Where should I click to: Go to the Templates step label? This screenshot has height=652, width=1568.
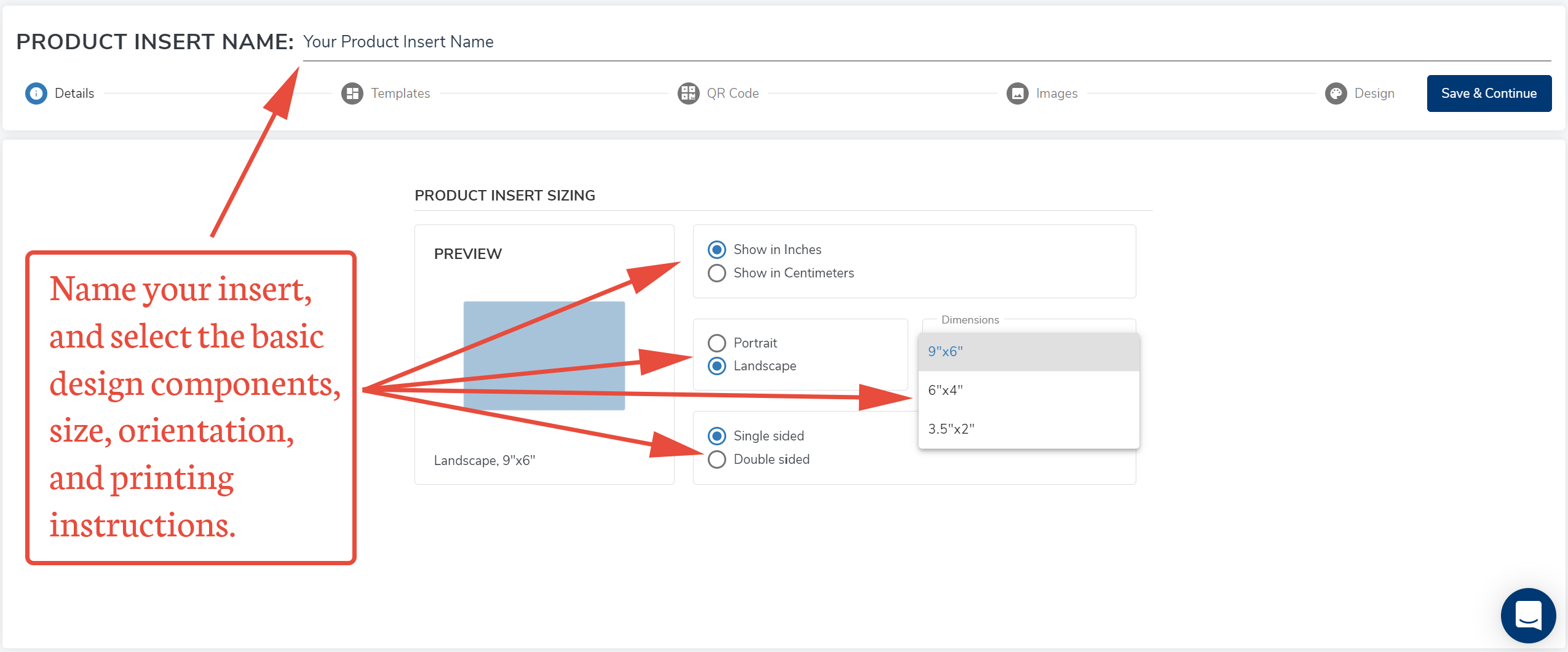[x=400, y=93]
